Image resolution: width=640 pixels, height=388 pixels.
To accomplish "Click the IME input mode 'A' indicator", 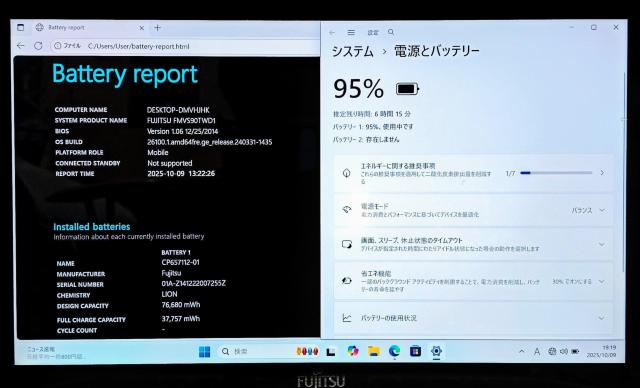I will [537, 351].
